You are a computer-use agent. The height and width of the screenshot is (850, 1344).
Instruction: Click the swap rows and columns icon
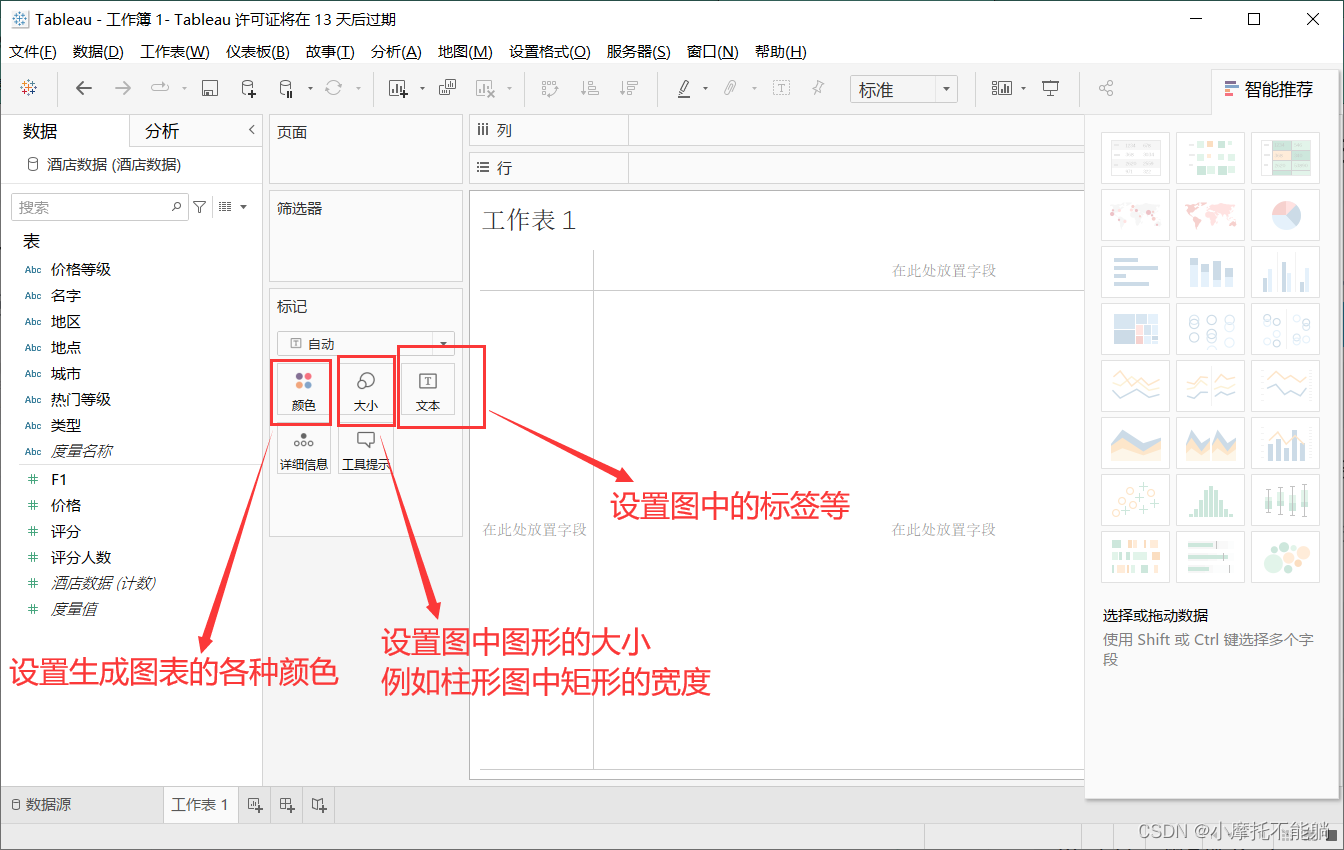tap(549, 88)
